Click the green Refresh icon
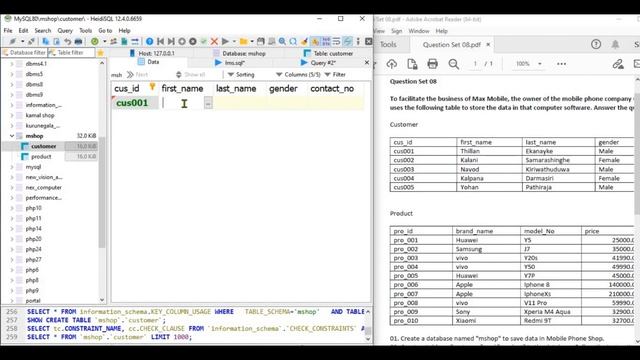Viewport: 640px width, 360px height. click(x=95, y=41)
